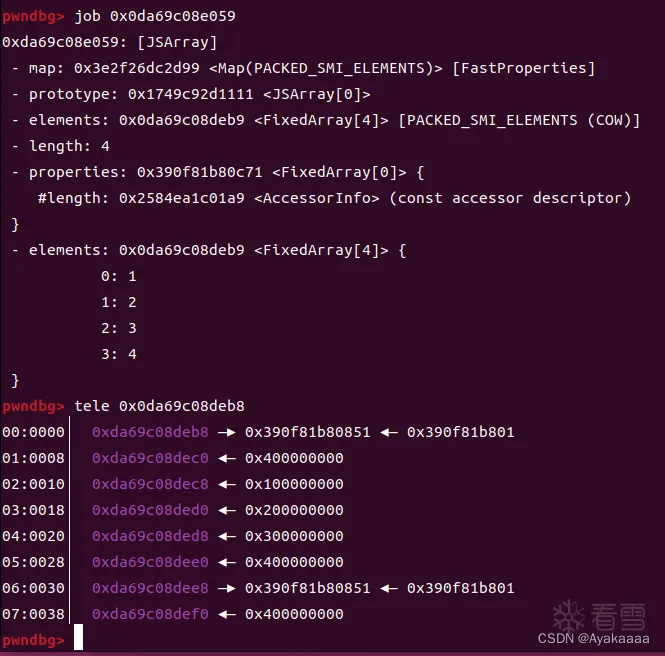Screen dimensions: 665x656
Task: Click the Map(PACKED_SMI_ELEMENTS) text
Action: [x=327, y=68]
